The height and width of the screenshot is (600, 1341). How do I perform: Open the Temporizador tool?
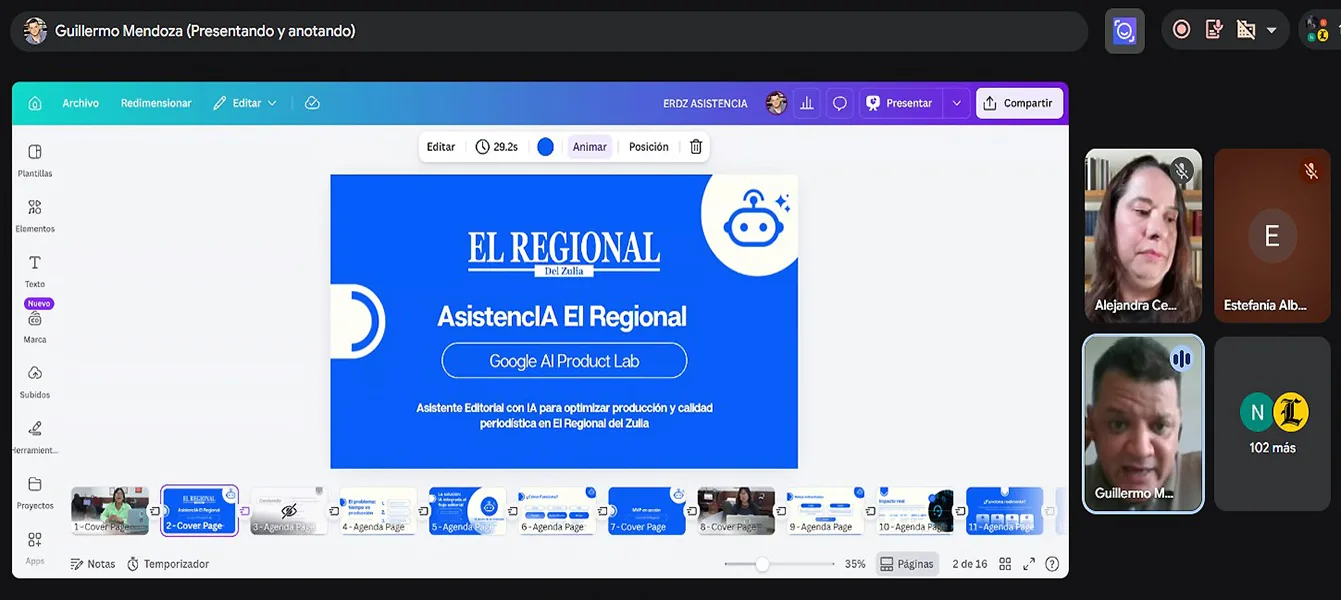click(x=168, y=564)
